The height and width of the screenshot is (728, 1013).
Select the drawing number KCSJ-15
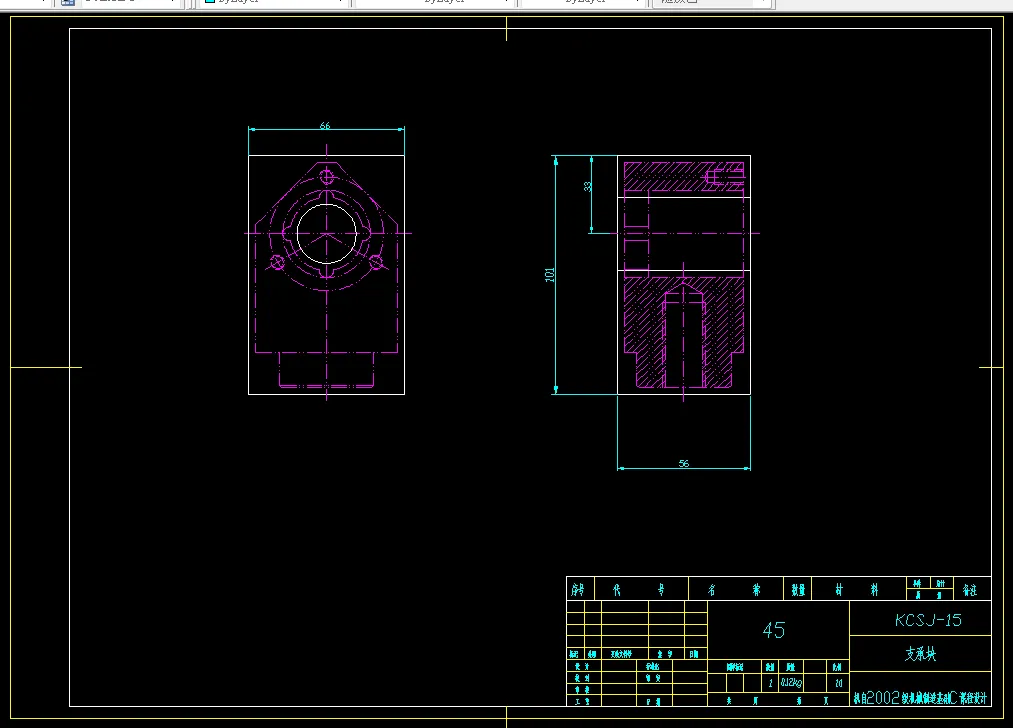pyautogui.click(x=928, y=620)
